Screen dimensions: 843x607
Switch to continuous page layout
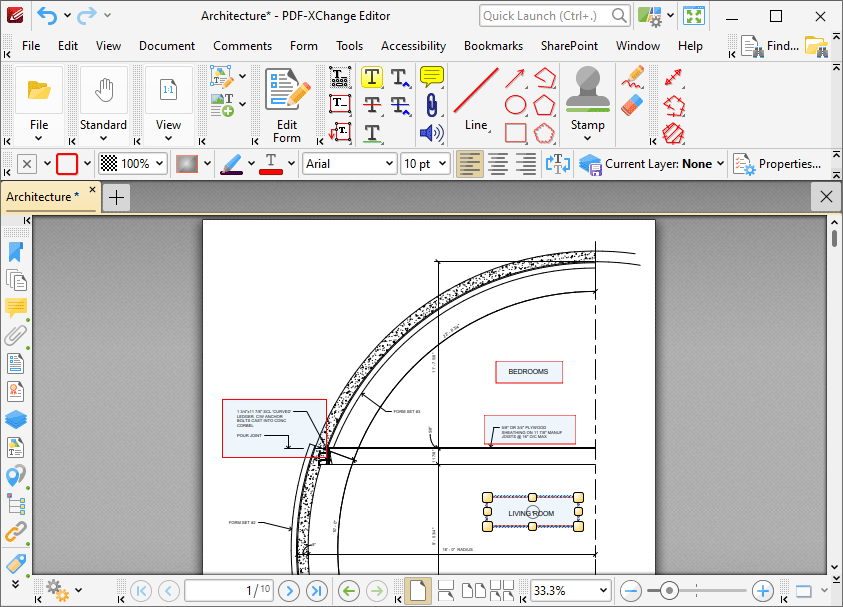tap(446, 591)
